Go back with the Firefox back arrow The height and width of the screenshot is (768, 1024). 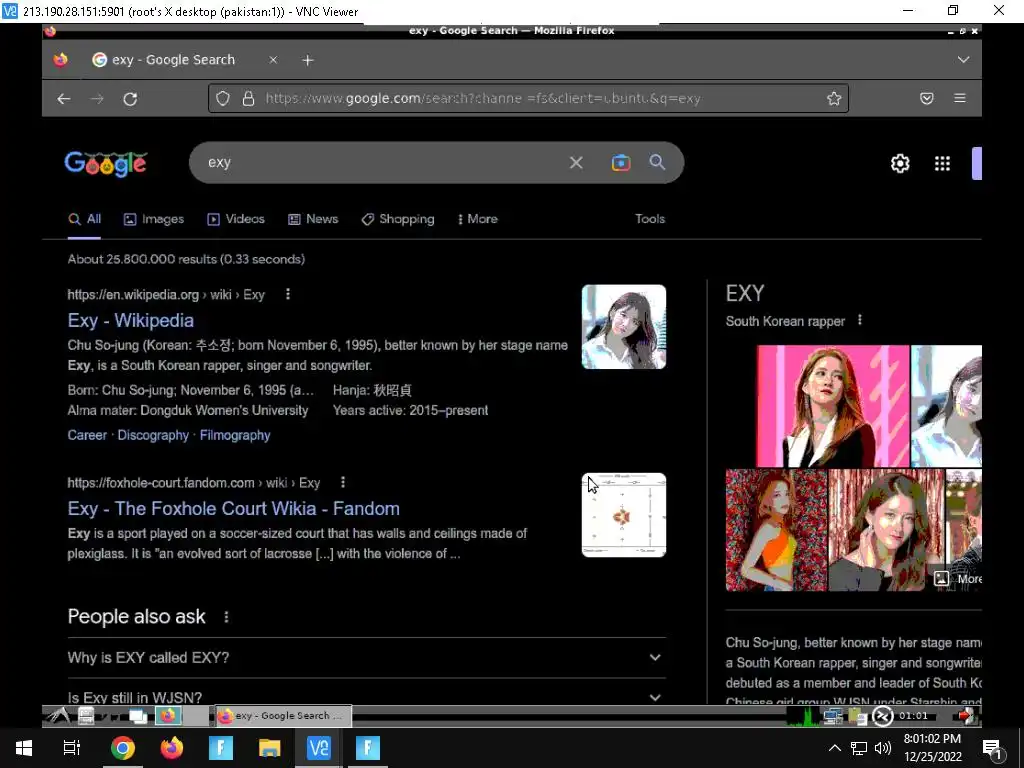[63, 99]
